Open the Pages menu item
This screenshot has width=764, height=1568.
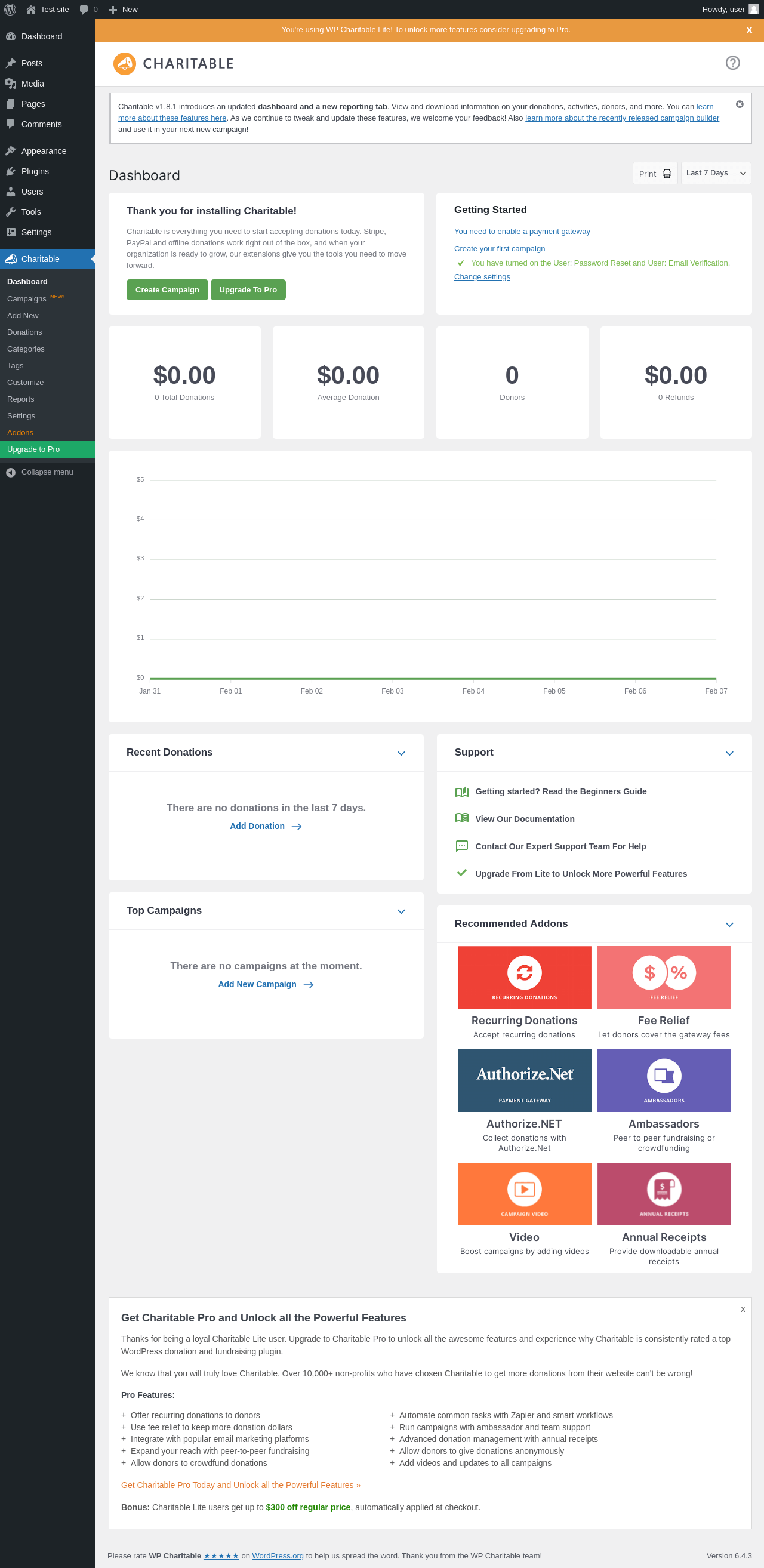click(x=48, y=104)
